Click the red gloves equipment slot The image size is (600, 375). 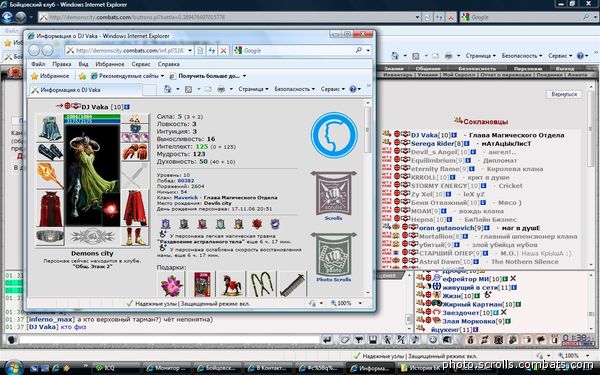[135, 152]
